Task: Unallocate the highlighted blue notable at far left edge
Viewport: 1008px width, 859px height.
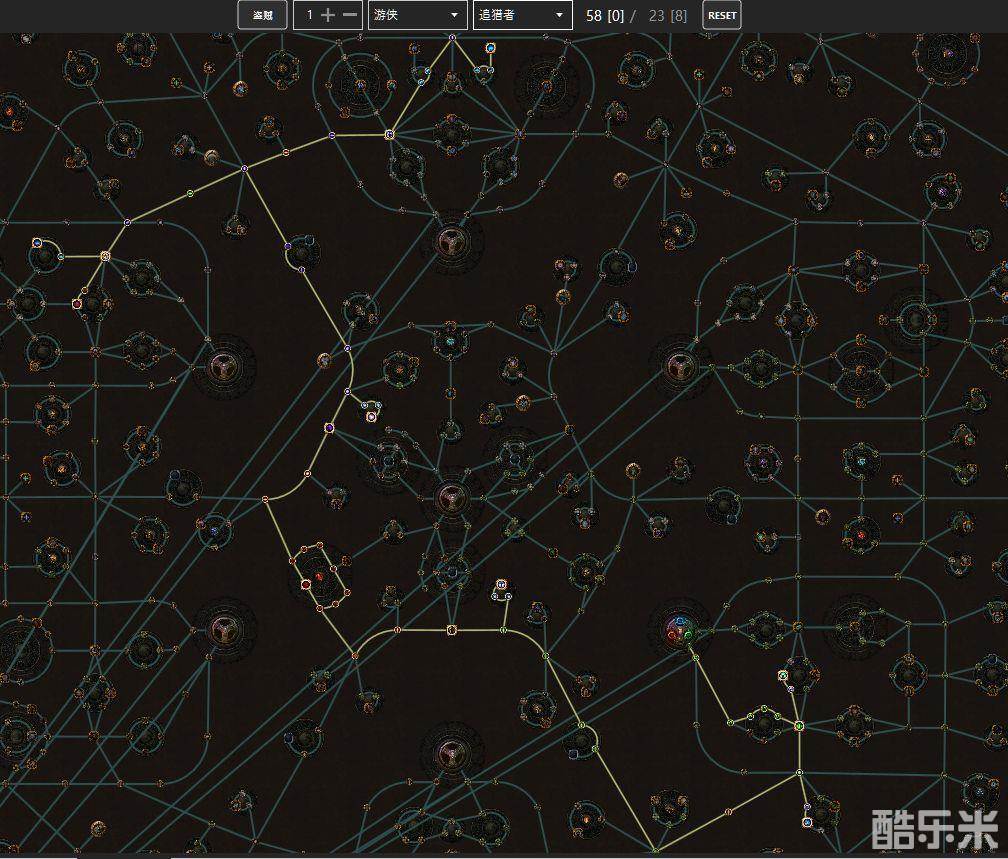Action: pos(37,243)
